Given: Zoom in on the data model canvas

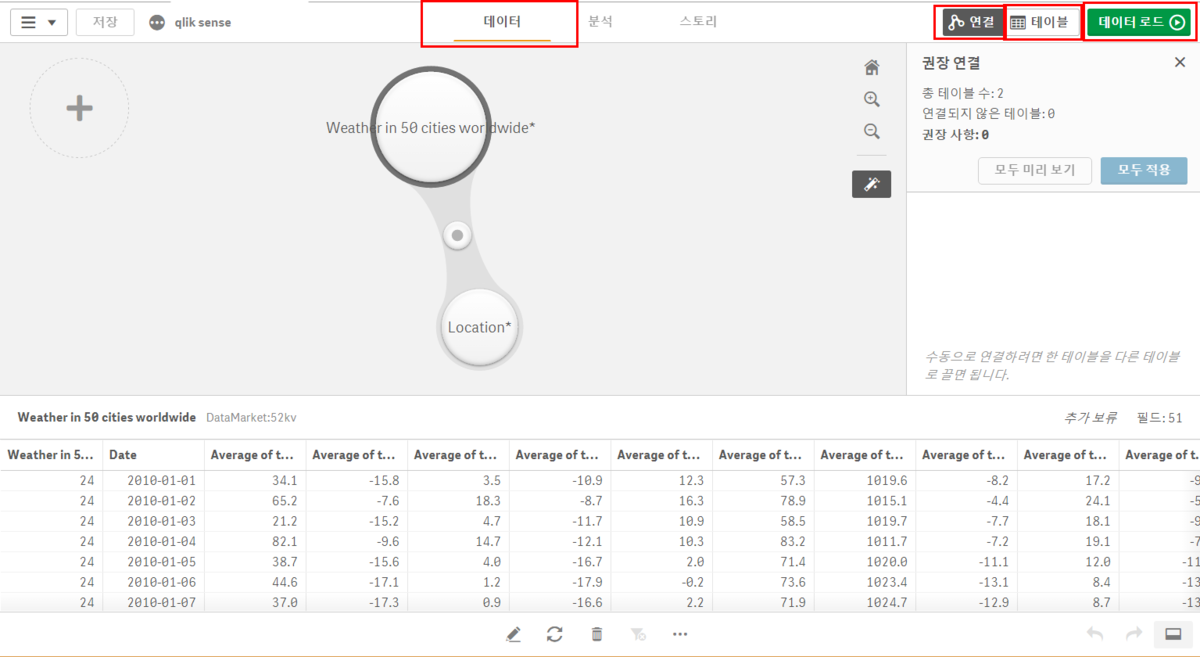Looking at the screenshot, I should pos(872,100).
